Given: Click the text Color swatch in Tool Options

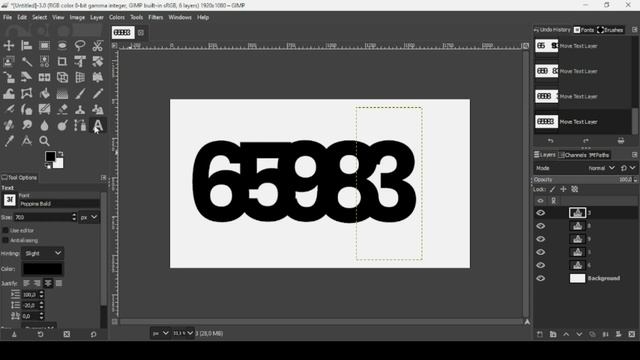Looking at the screenshot, I should pyautogui.click(x=43, y=269).
